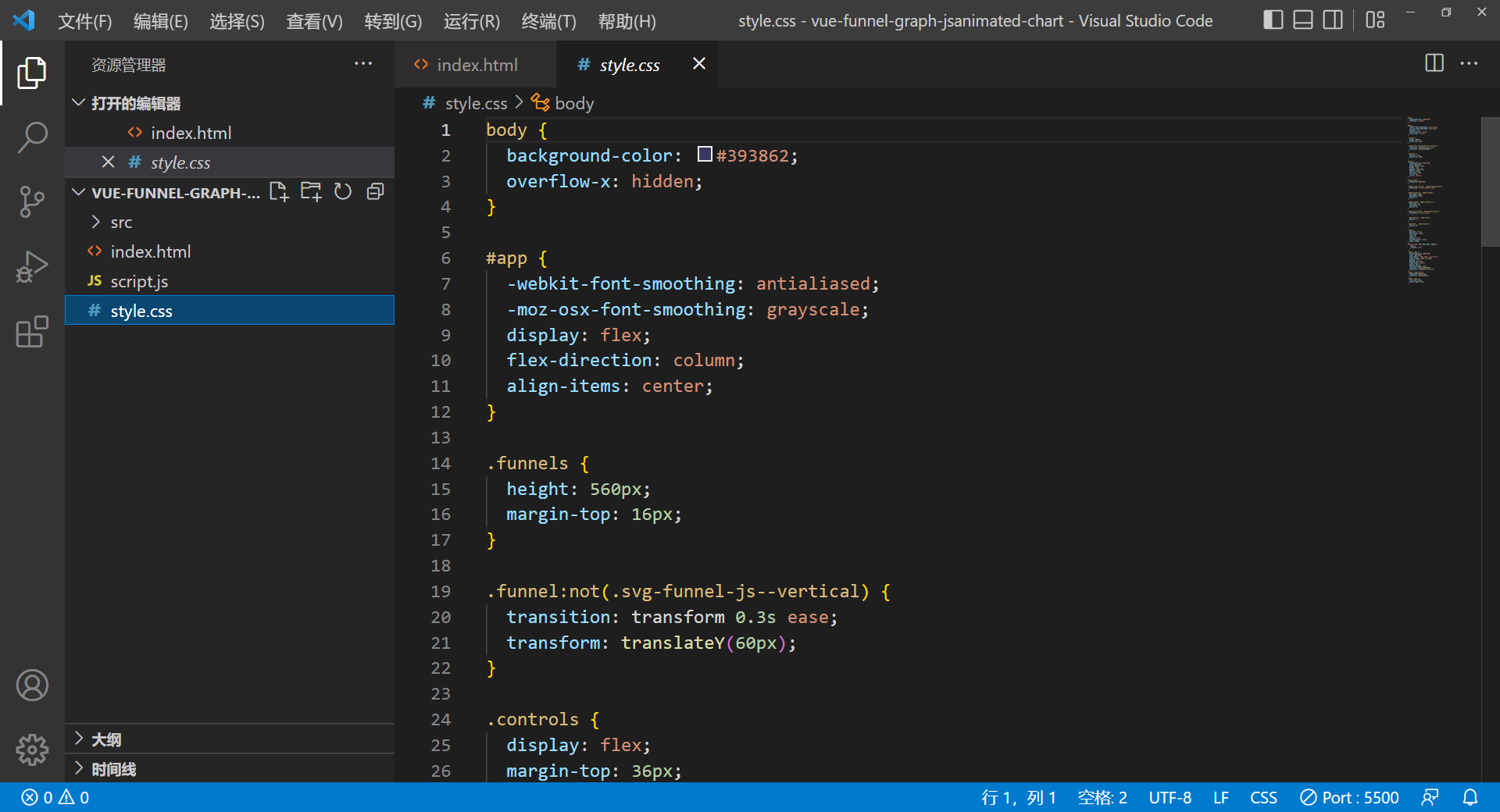Click the CSS language mode in status bar
Viewport: 1500px width, 812px height.
click(1263, 797)
